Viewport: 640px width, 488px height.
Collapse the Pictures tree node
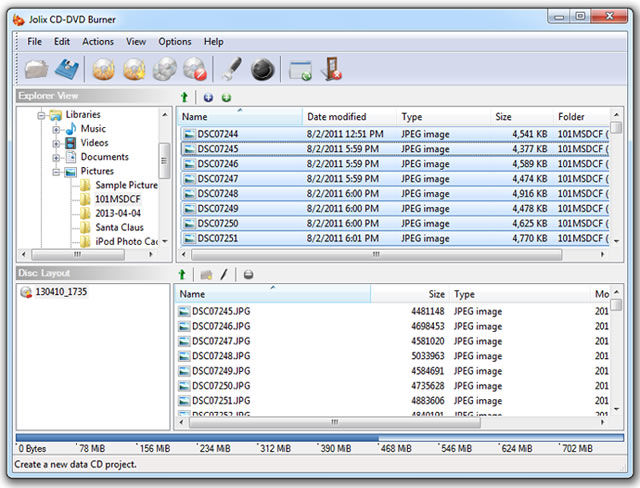pos(56,172)
